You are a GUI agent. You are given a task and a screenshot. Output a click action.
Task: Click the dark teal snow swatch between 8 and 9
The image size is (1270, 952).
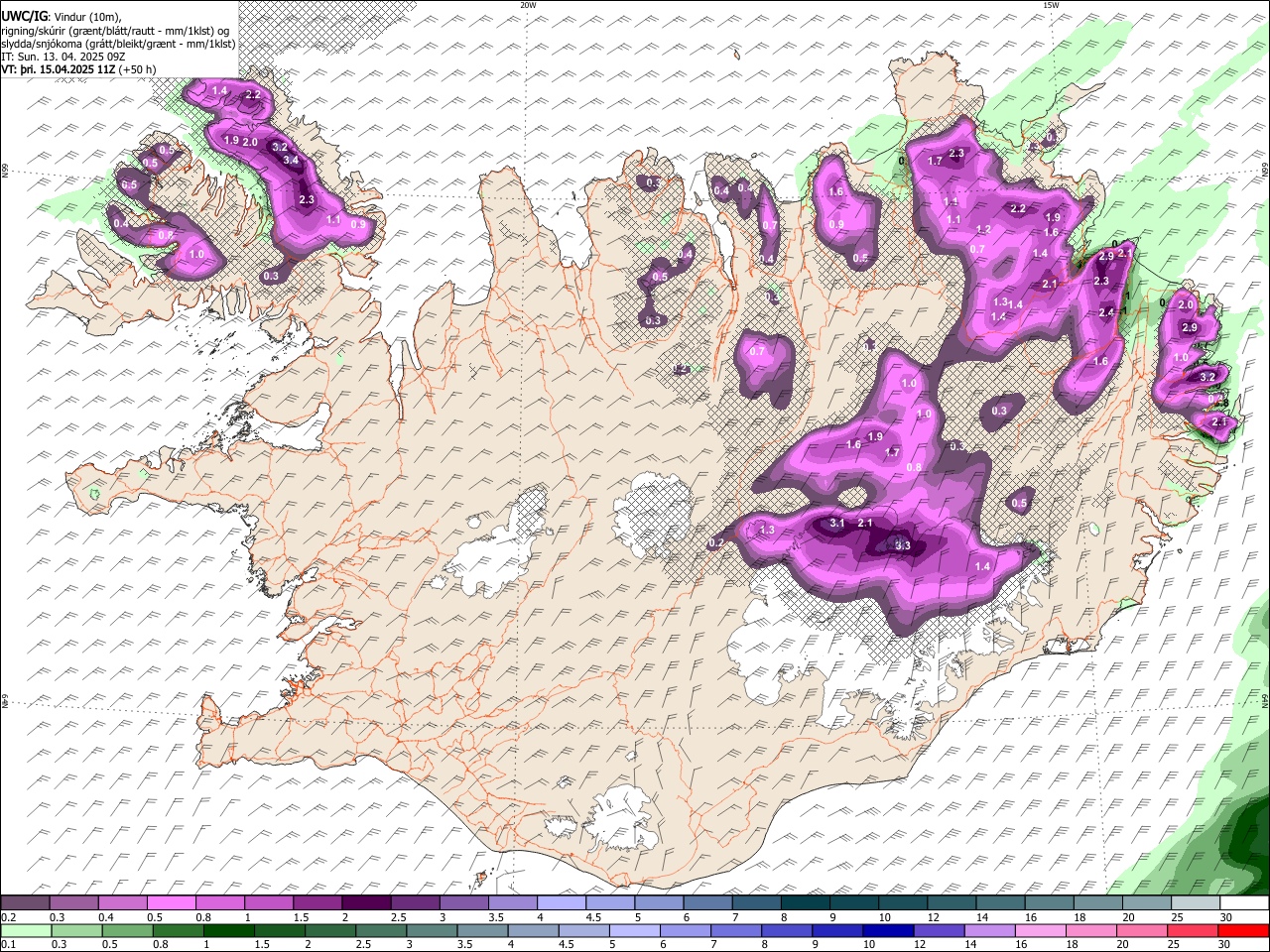pyautogui.click(x=806, y=903)
